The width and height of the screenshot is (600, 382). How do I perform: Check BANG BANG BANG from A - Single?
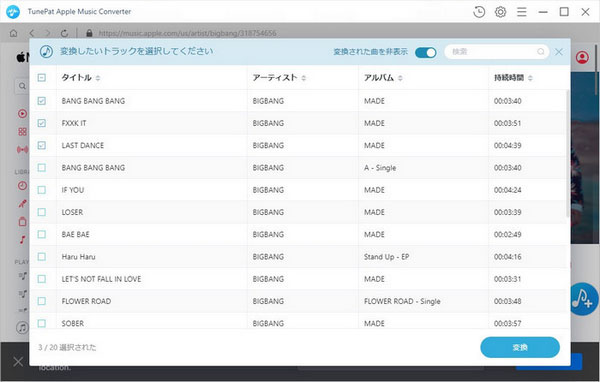click(x=42, y=168)
